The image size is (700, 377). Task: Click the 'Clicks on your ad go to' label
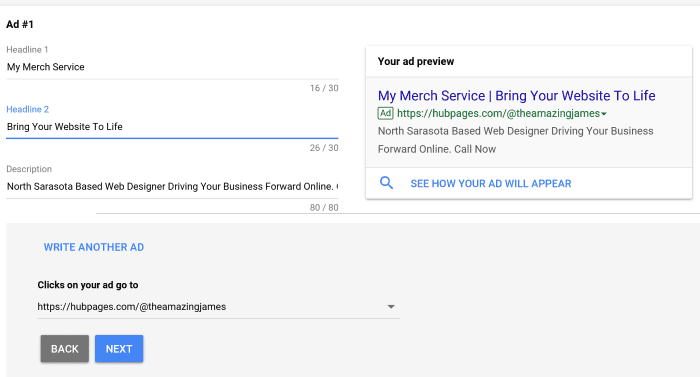point(88,285)
